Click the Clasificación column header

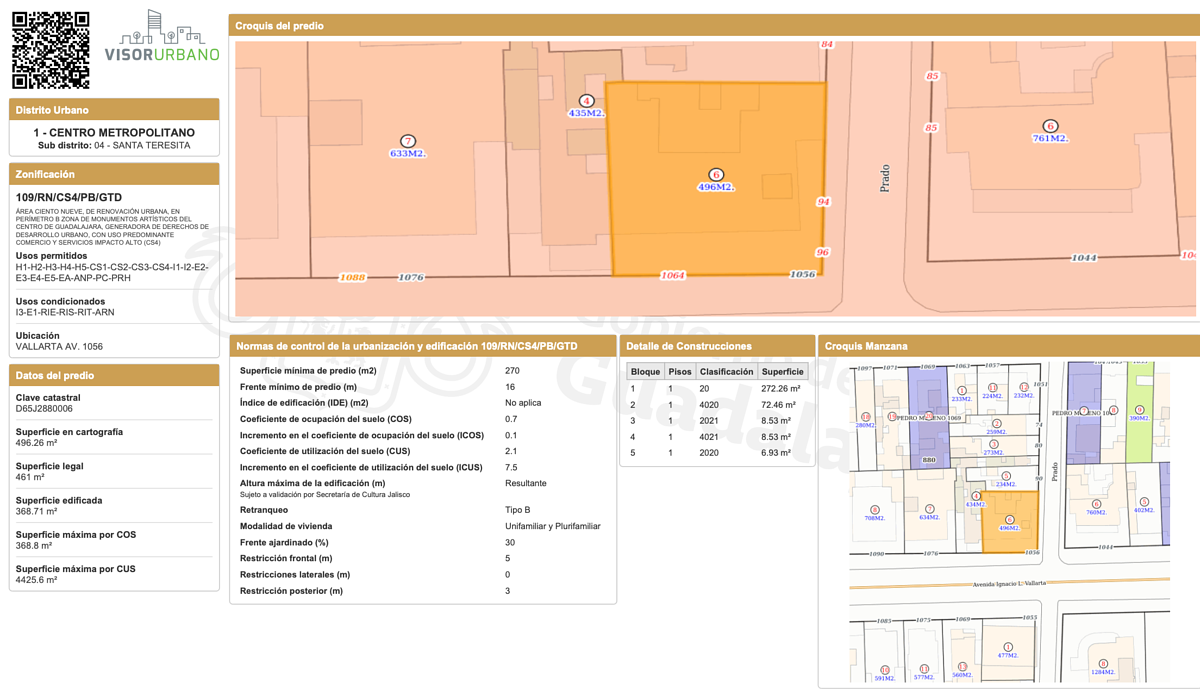tap(726, 371)
